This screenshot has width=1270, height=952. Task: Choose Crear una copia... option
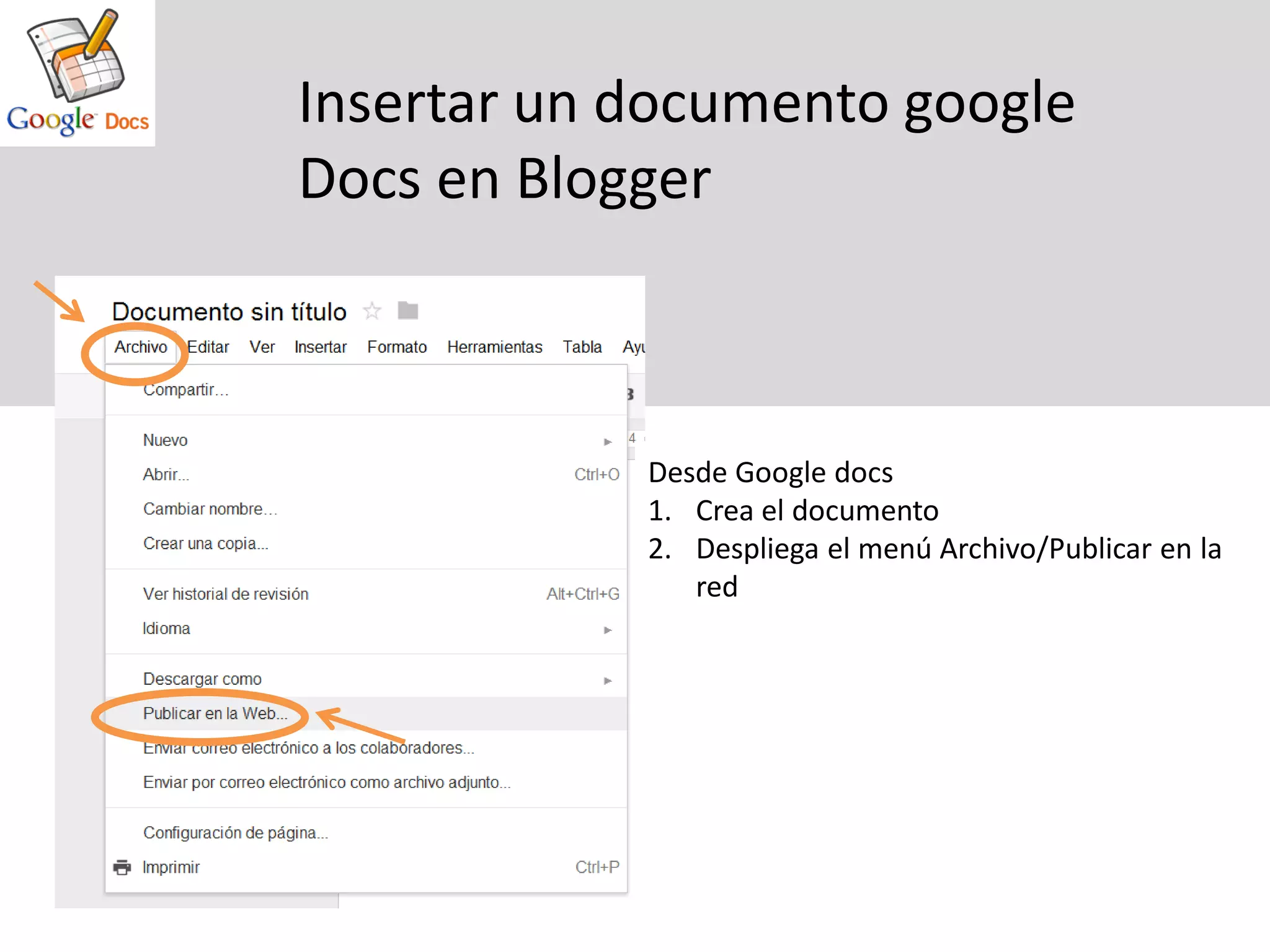point(366,544)
